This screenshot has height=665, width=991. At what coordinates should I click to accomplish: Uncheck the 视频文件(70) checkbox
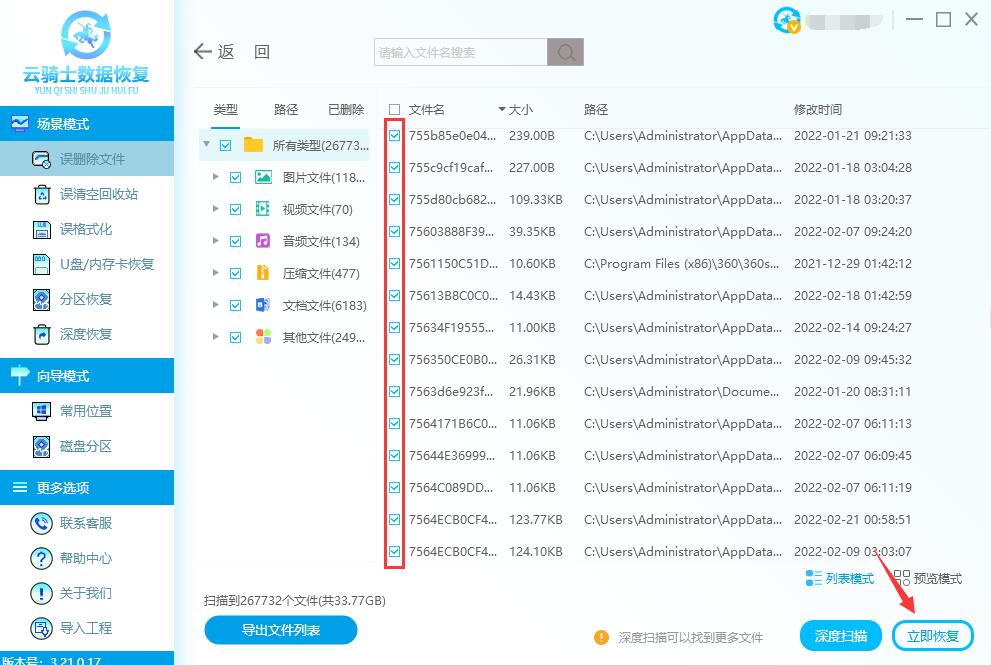[x=236, y=209]
